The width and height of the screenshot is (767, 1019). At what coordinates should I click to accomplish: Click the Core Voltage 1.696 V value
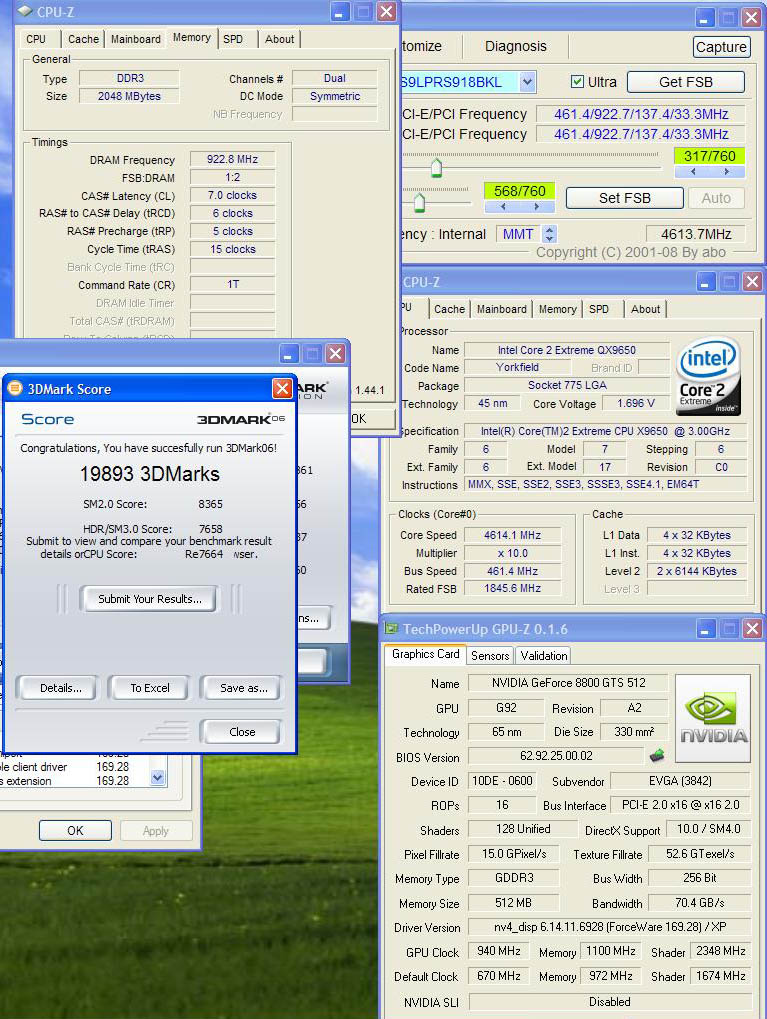click(635, 403)
